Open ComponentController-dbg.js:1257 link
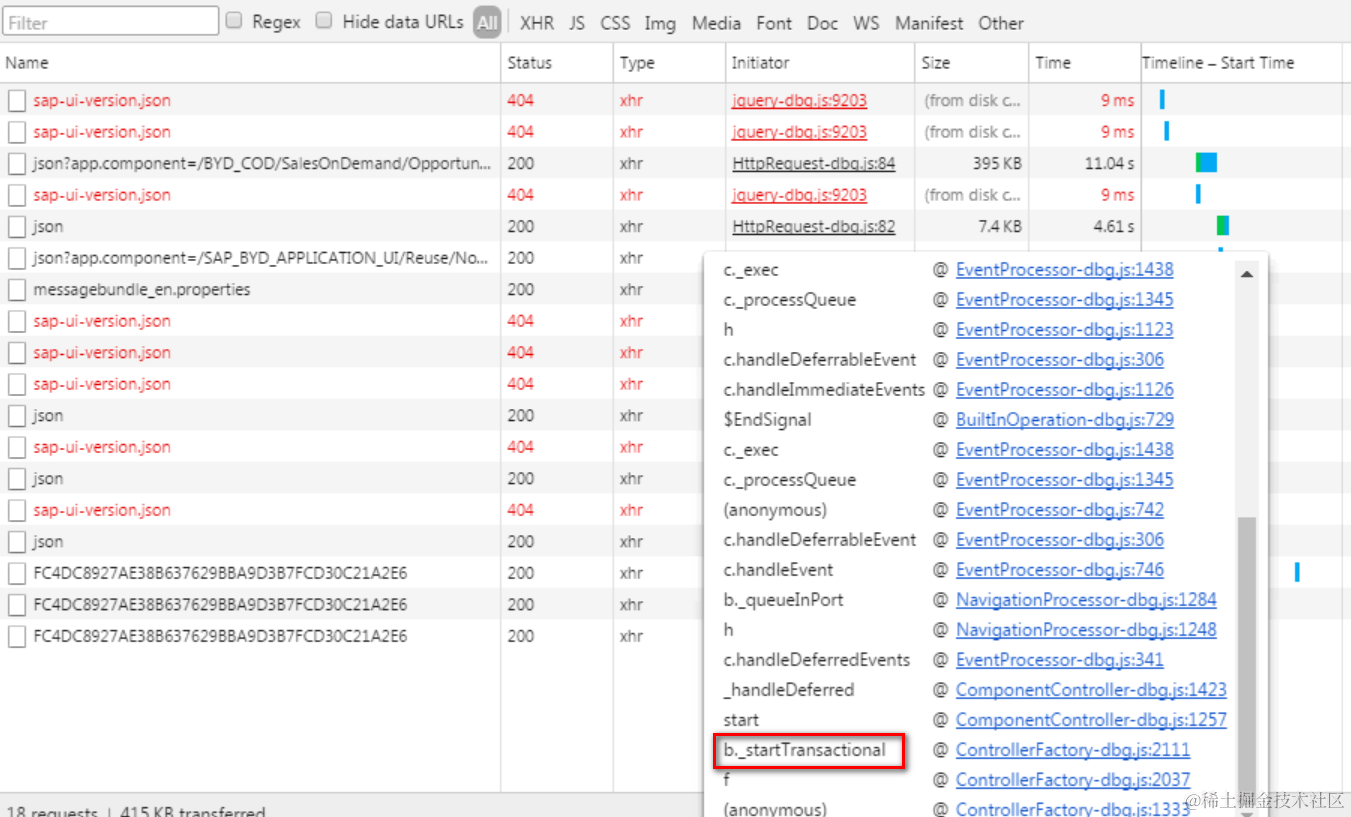 (x=1091, y=719)
